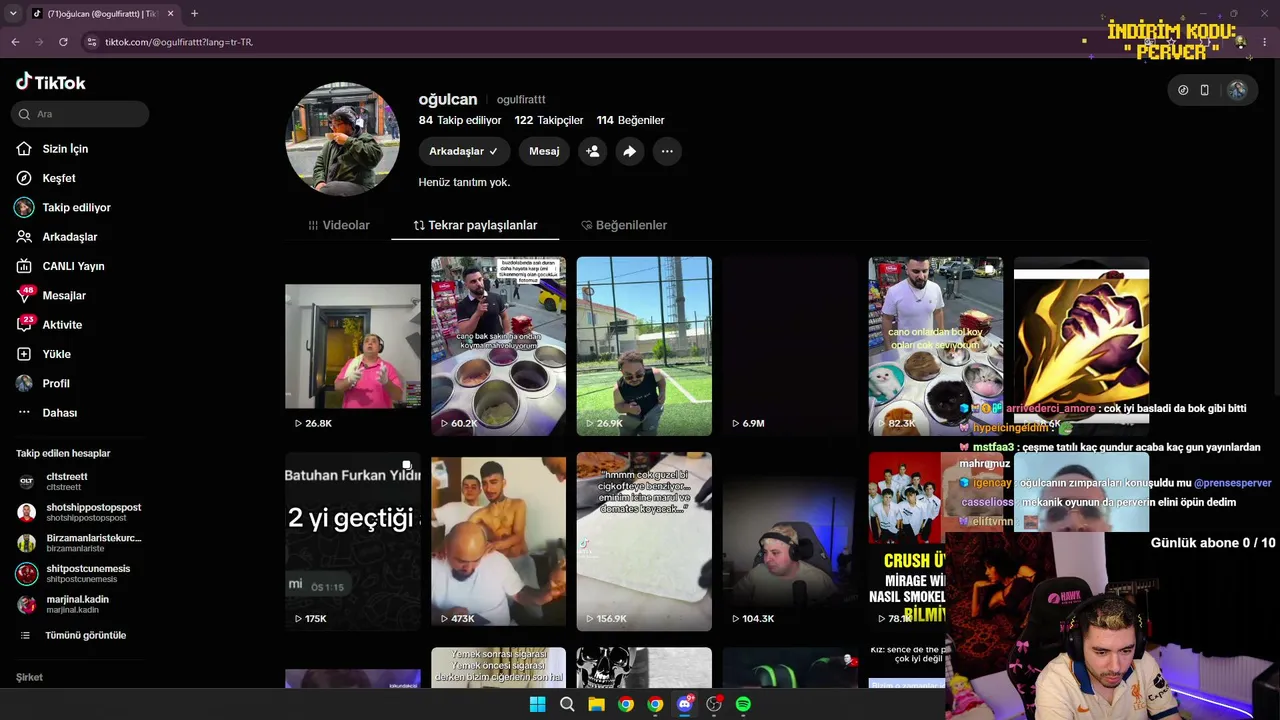Open the first Chrome taskbar icon
This screenshot has width=1280, height=720.
(625, 704)
